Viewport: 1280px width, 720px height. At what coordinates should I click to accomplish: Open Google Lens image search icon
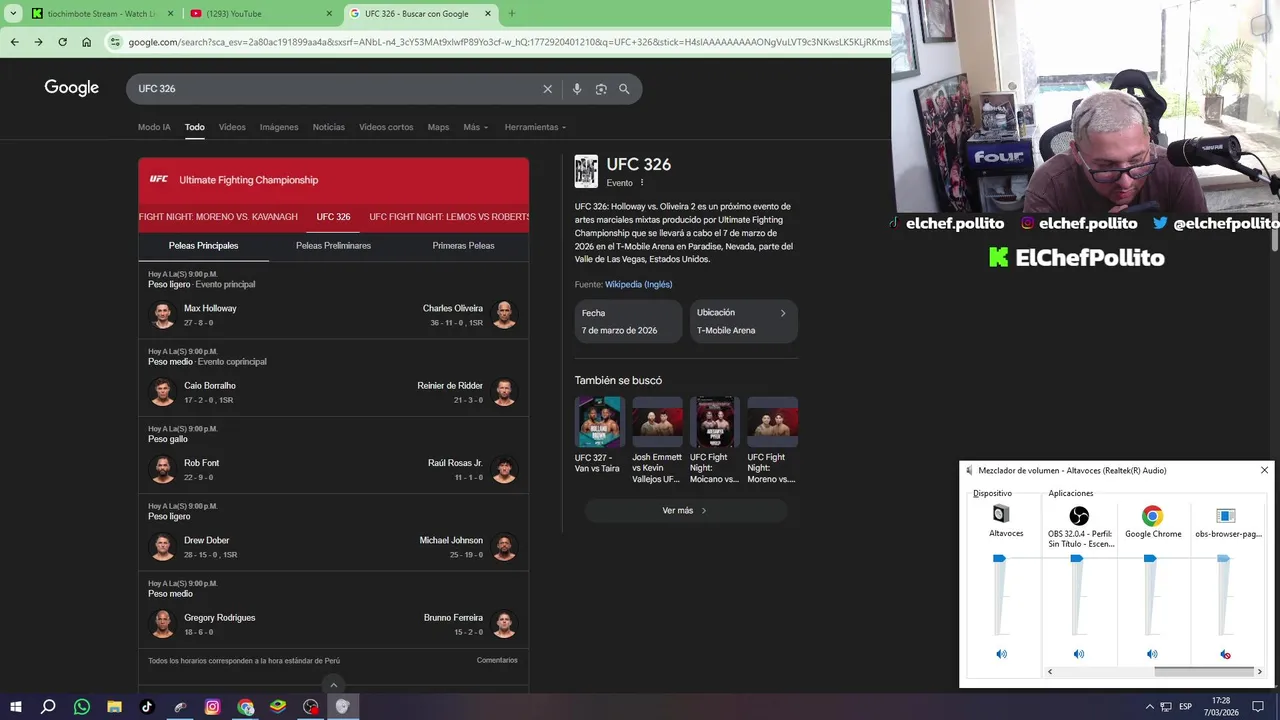(x=601, y=89)
